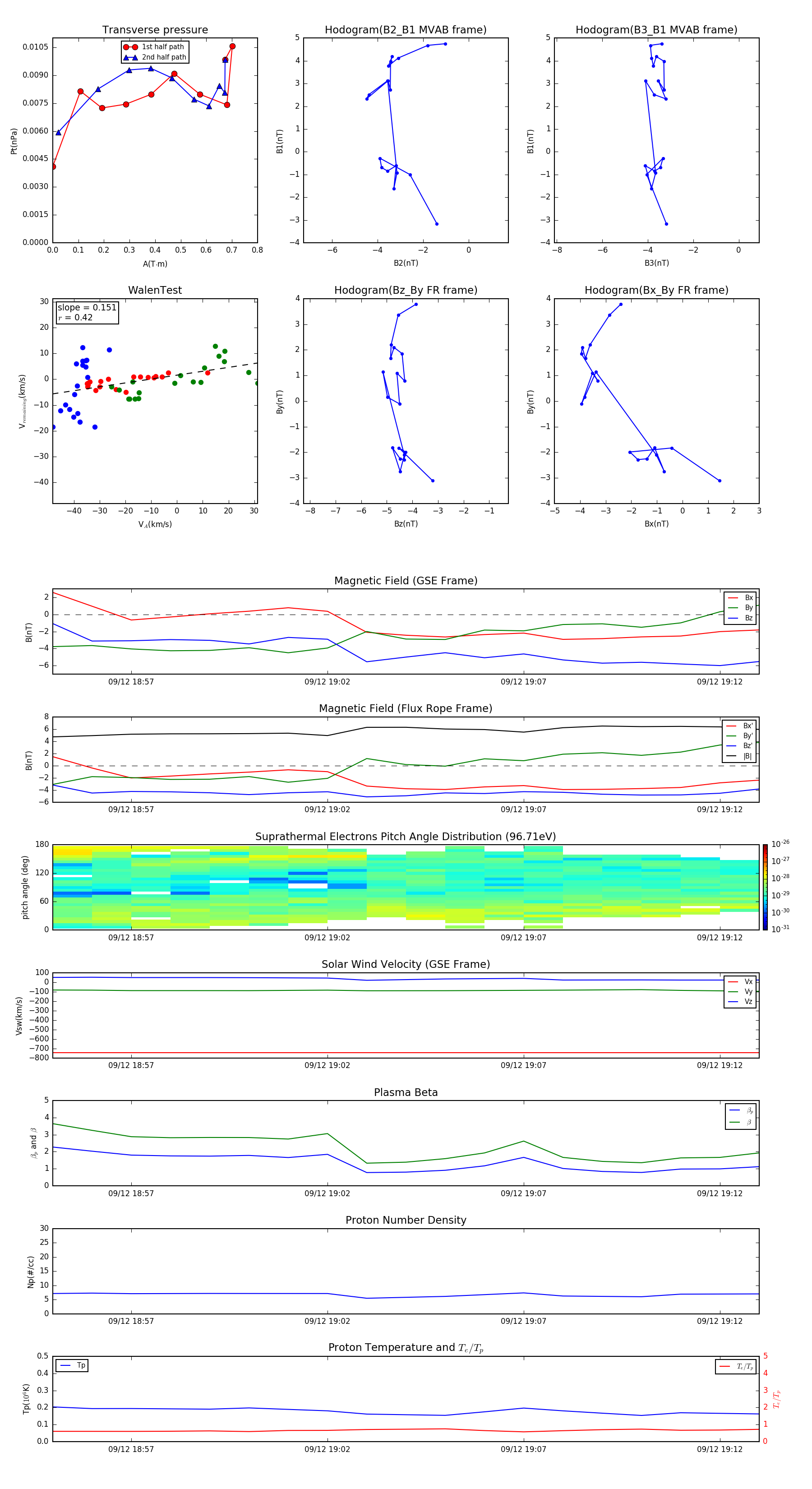Click the Magnetic Field (Flux Rope Frame) title
812x1489 pixels.
tap(406, 709)
